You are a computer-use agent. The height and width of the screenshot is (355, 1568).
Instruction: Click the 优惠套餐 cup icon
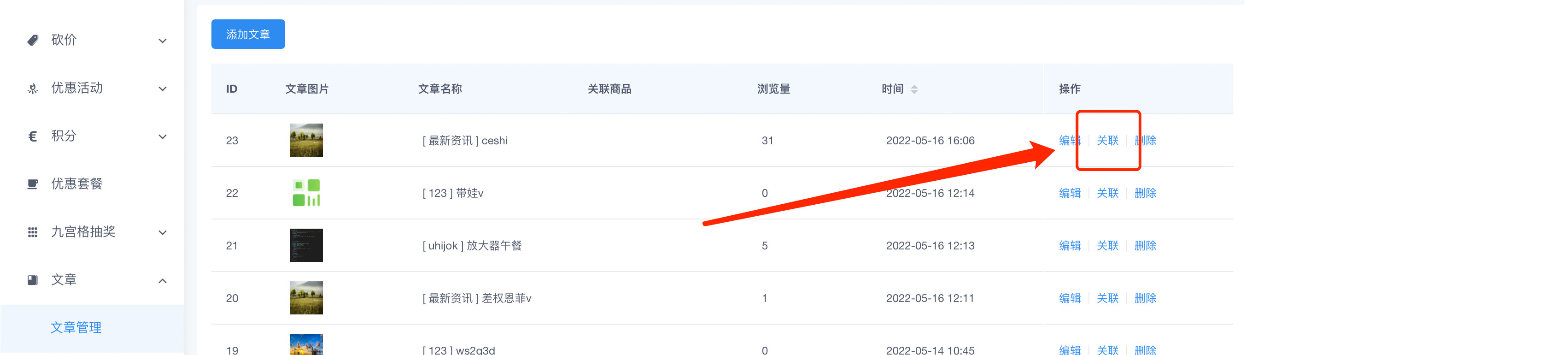pyautogui.click(x=33, y=184)
